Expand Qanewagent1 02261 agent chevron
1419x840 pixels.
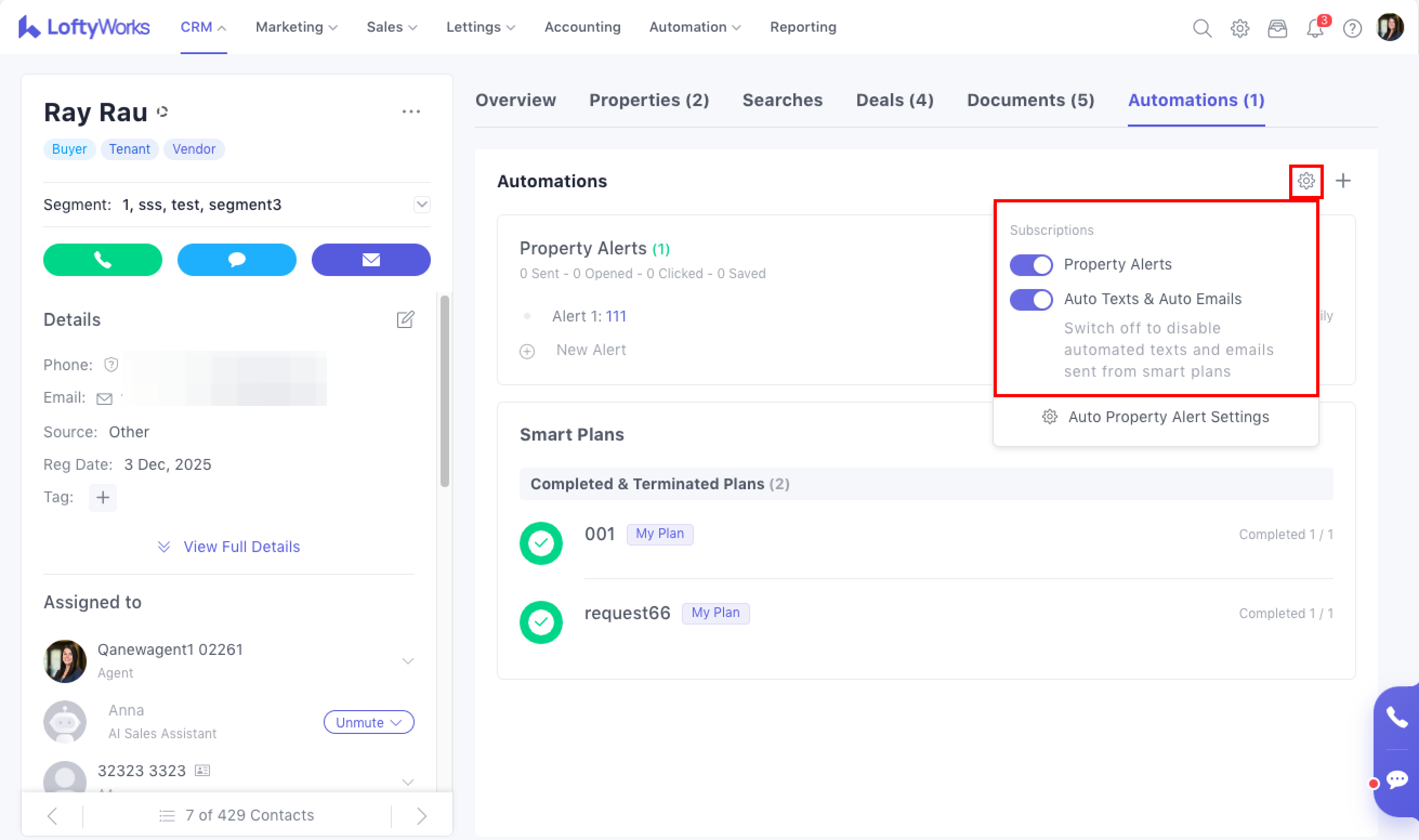point(408,661)
